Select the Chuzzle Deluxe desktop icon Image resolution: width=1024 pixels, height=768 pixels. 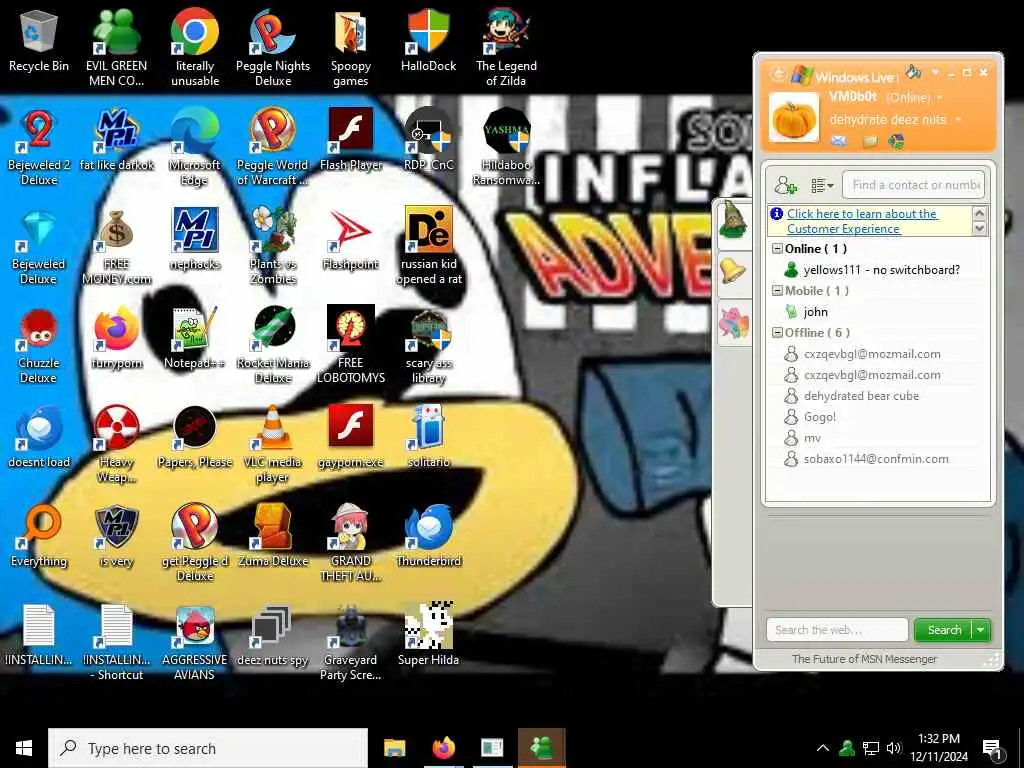39,346
